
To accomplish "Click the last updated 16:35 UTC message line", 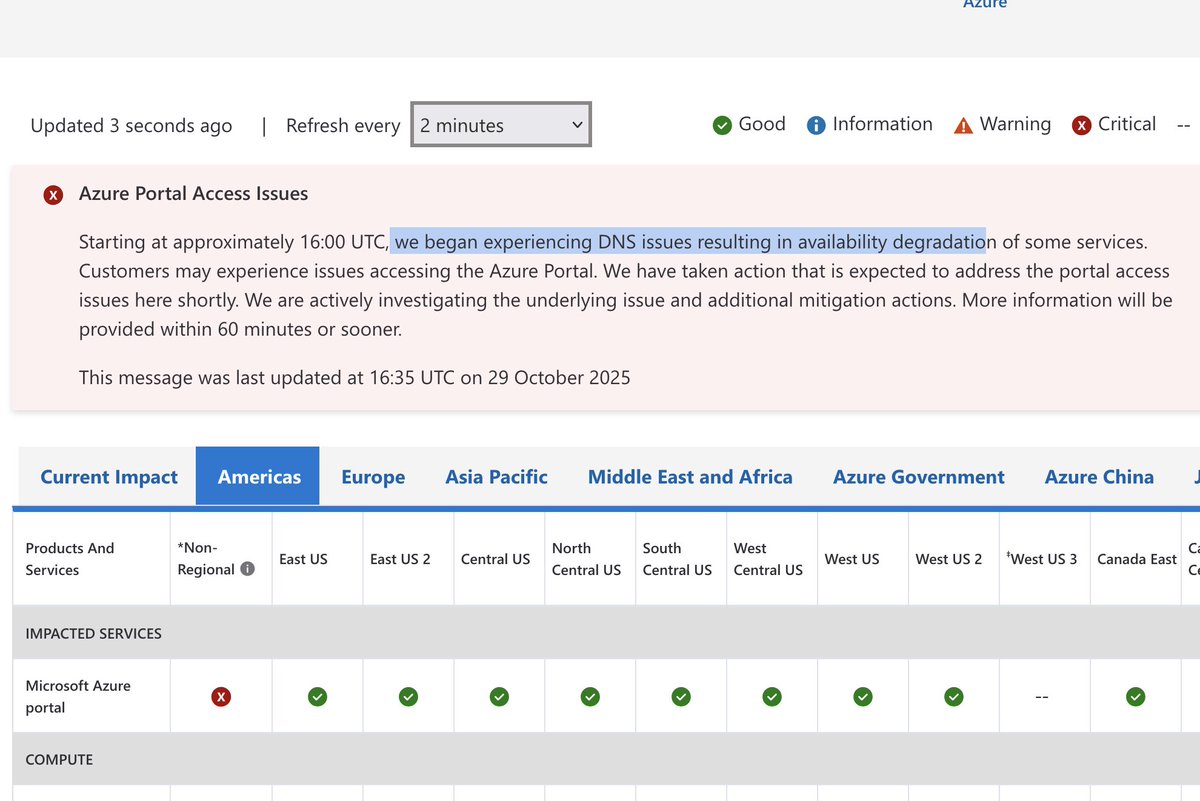I will tap(355, 378).
